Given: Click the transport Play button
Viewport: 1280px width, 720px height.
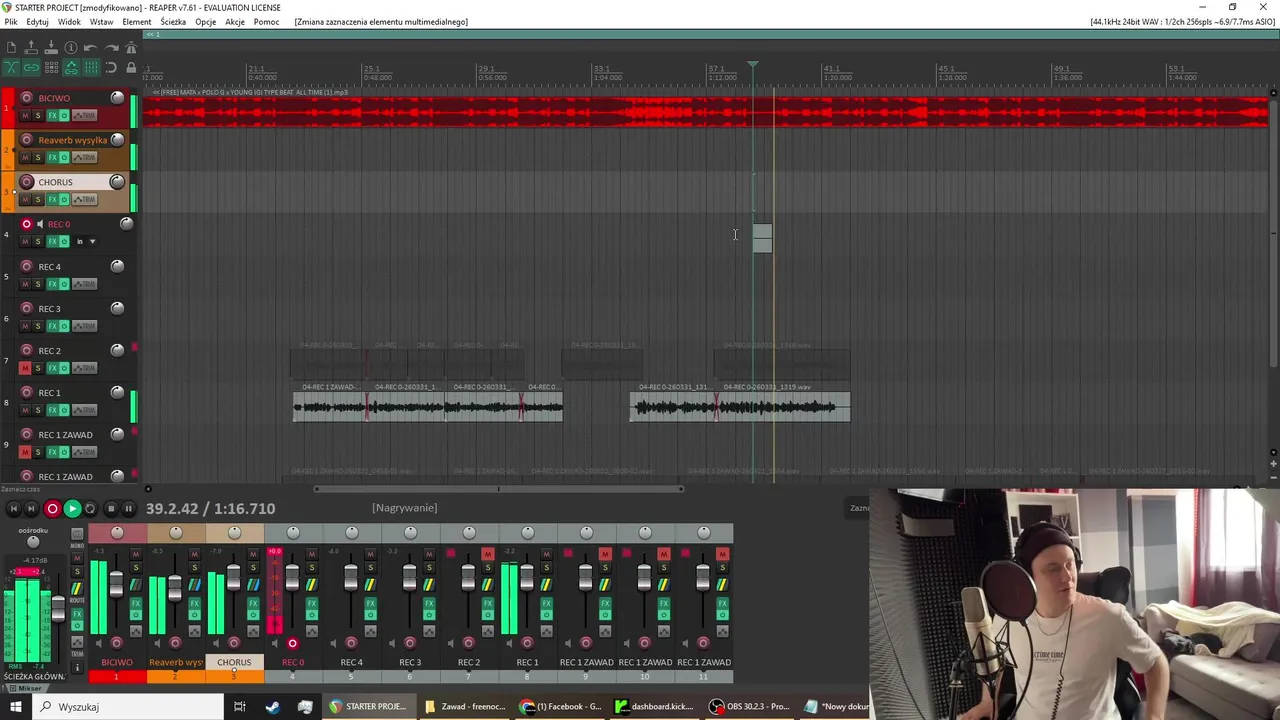Looking at the screenshot, I should (72, 509).
